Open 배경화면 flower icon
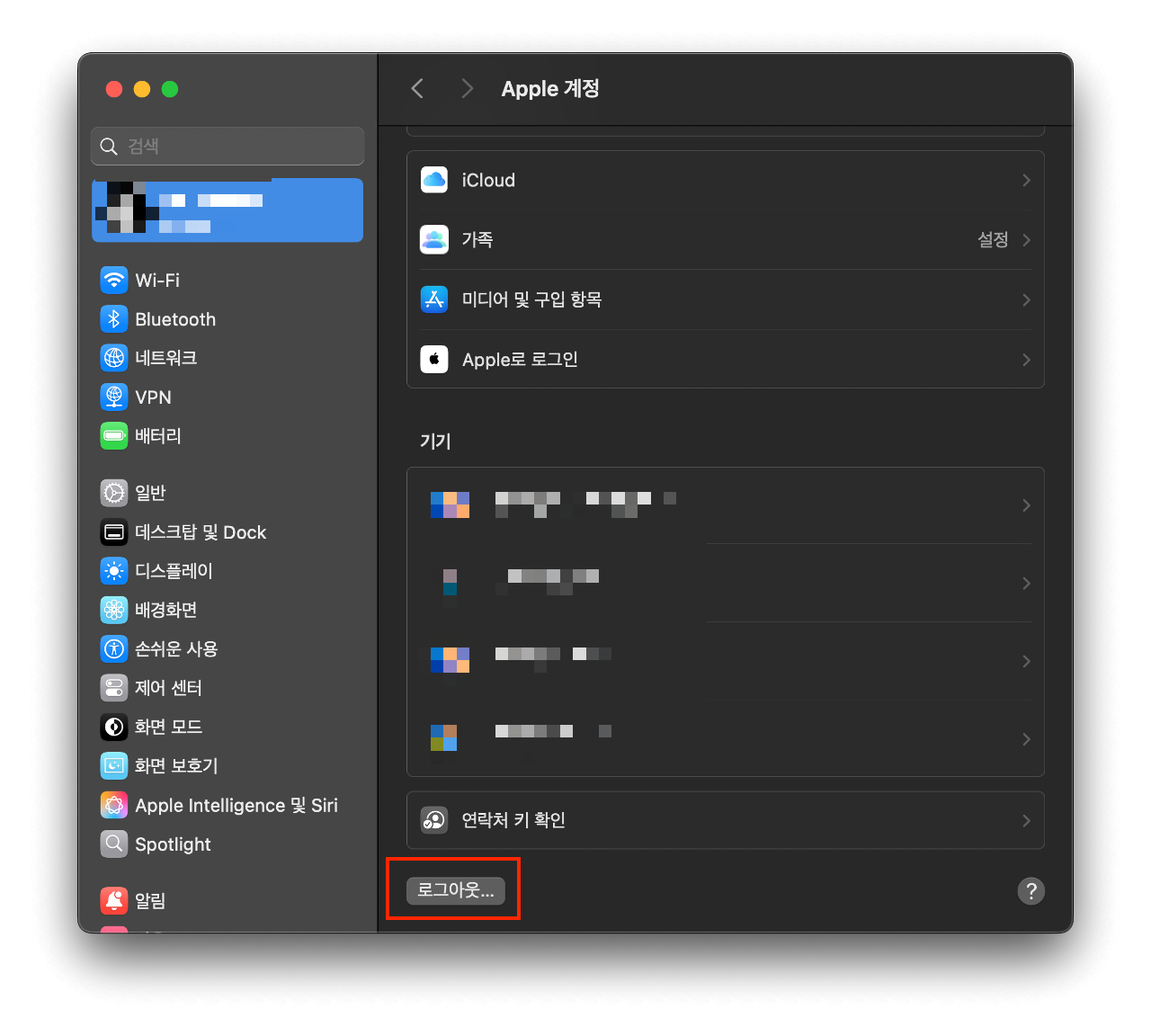The width and height of the screenshot is (1151, 1036). (x=114, y=610)
